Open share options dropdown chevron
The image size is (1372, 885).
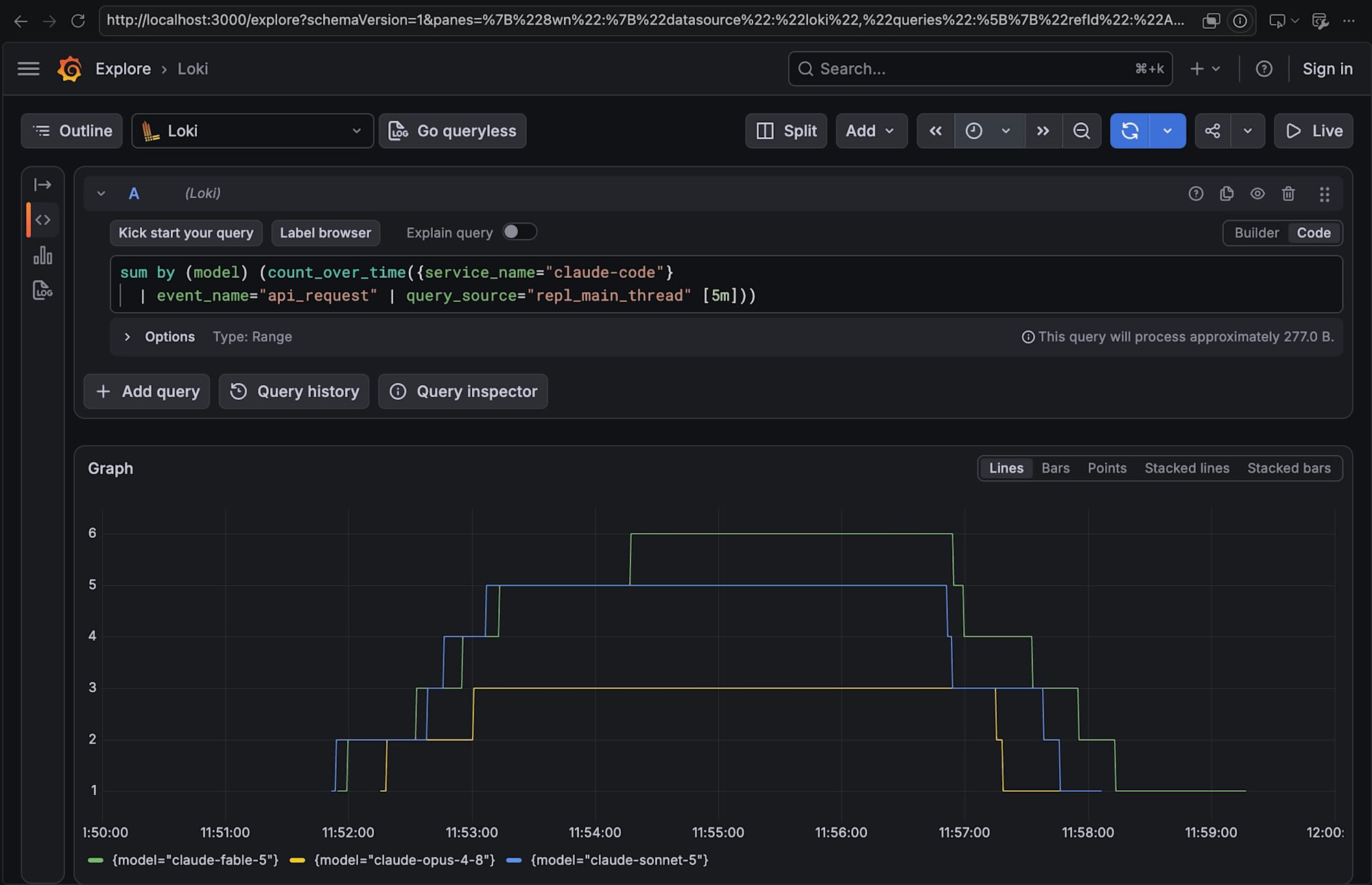click(x=1248, y=131)
